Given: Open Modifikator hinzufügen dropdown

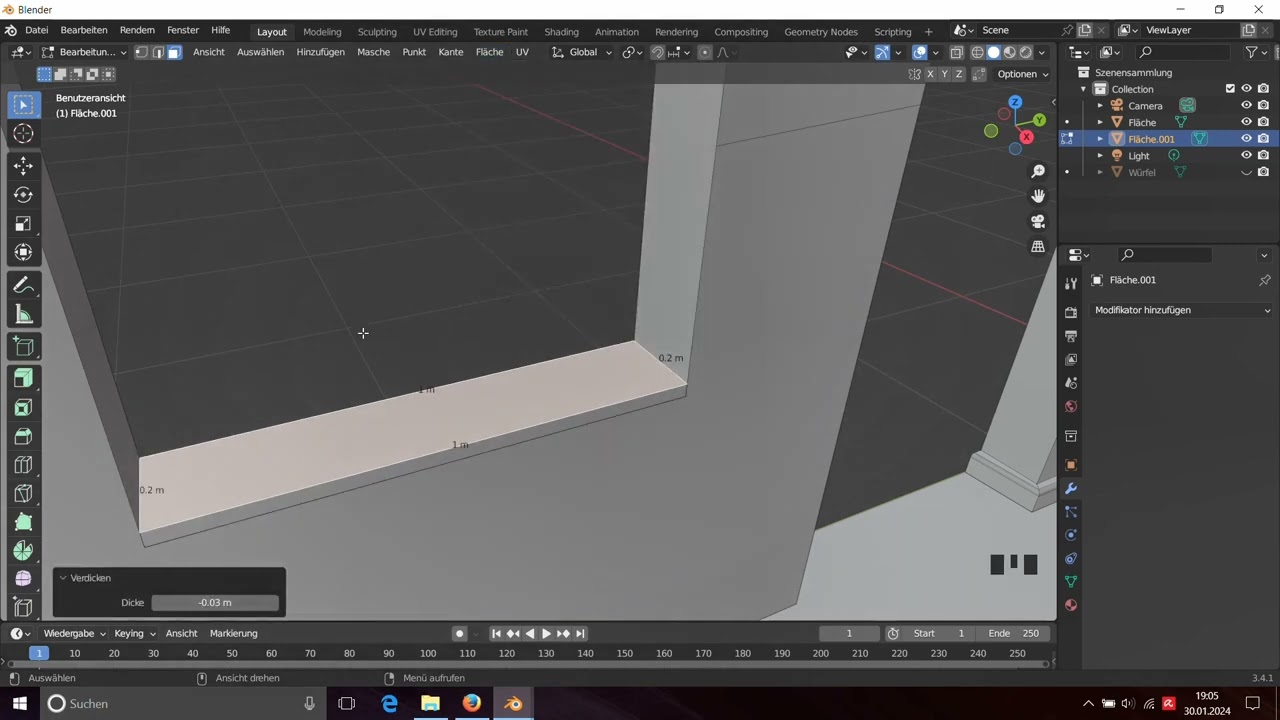Looking at the screenshot, I should tap(1182, 310).
